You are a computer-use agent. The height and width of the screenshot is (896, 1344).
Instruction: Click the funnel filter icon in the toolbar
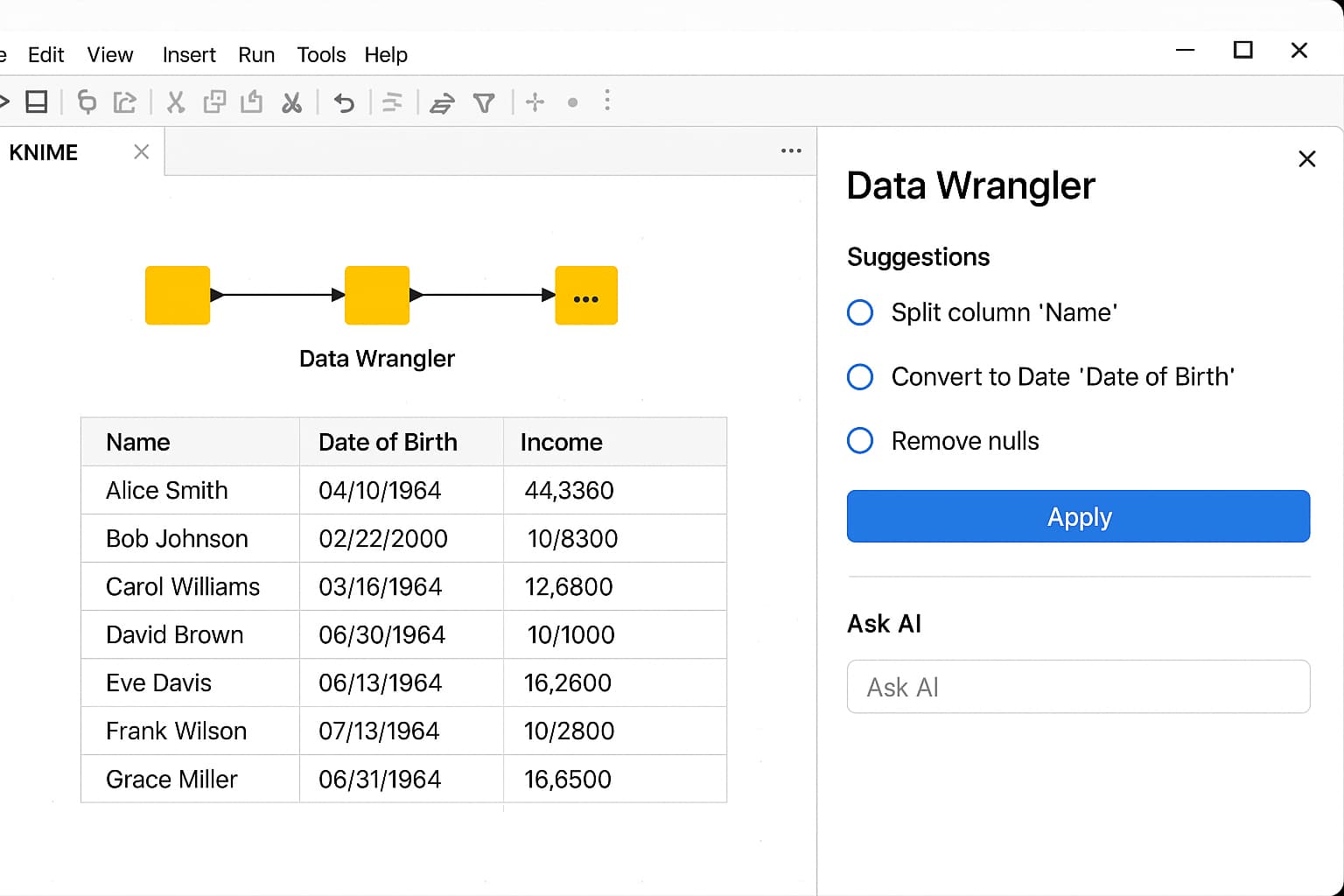[x=484, y=103]
